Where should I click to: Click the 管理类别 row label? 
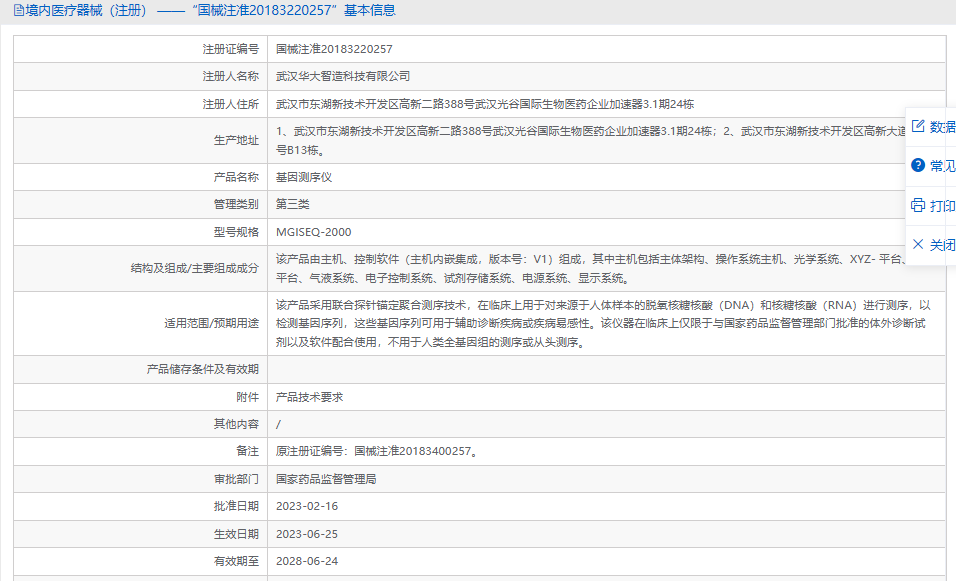tap(236, 204)
